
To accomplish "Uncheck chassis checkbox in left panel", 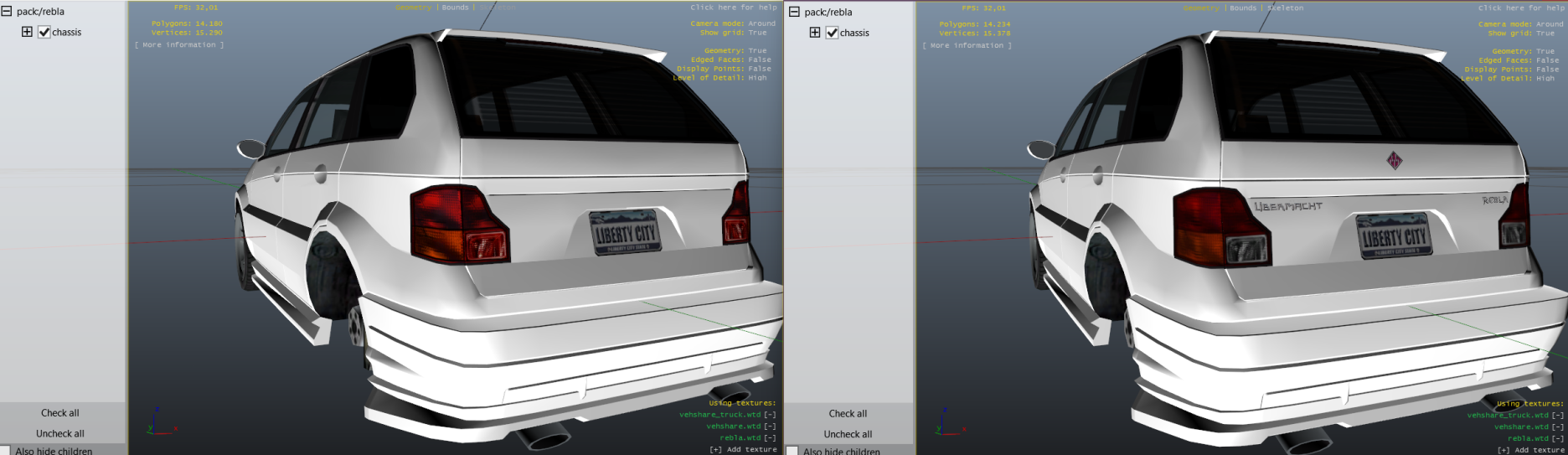I will coord(44,32).
